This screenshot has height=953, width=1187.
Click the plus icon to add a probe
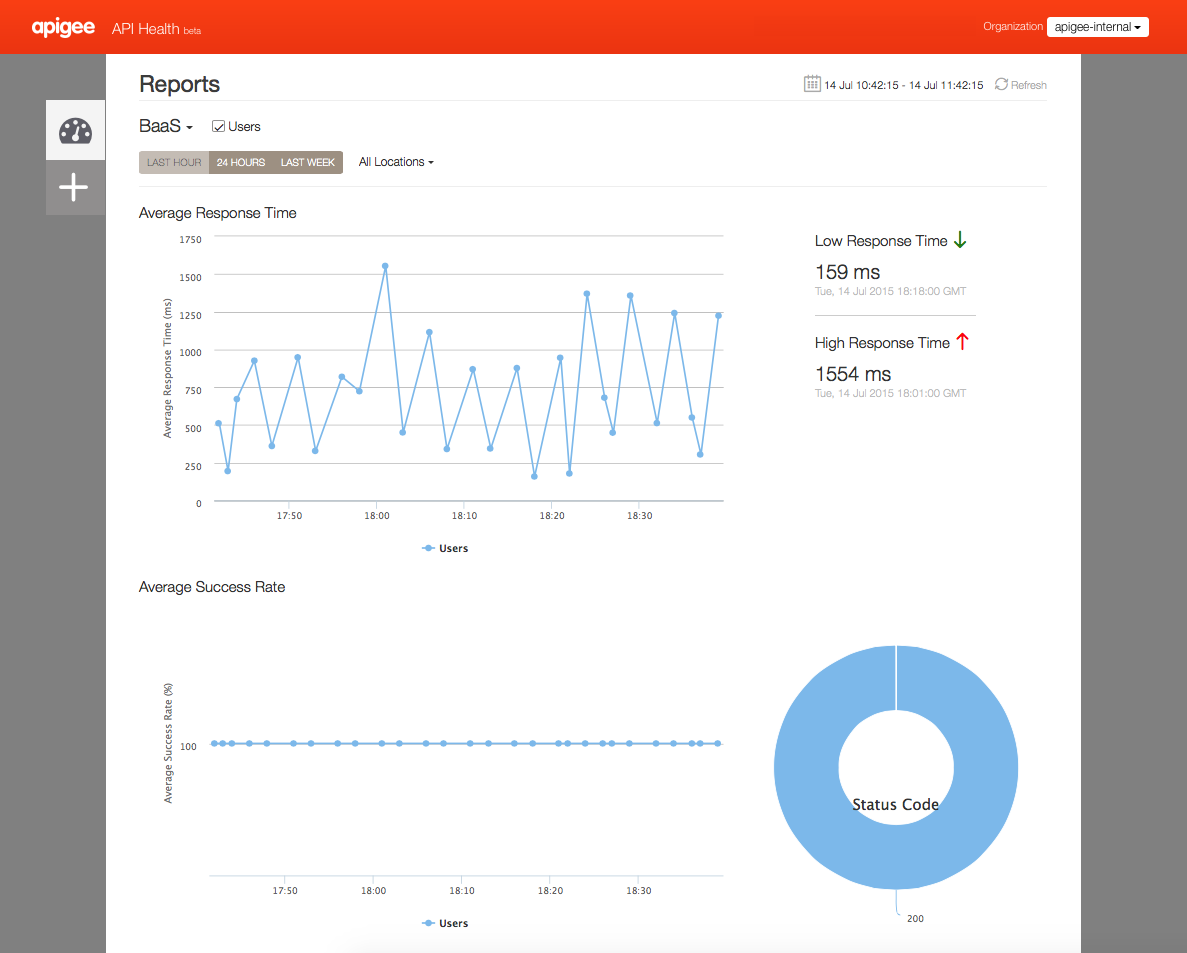pyautogui.click(x=73, y=187)
